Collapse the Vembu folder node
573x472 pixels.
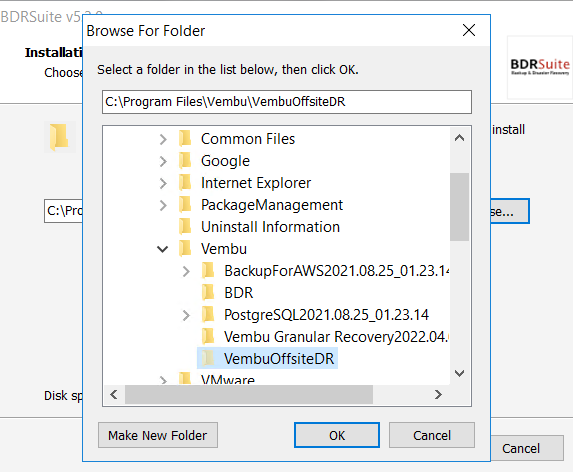[163, 249]
